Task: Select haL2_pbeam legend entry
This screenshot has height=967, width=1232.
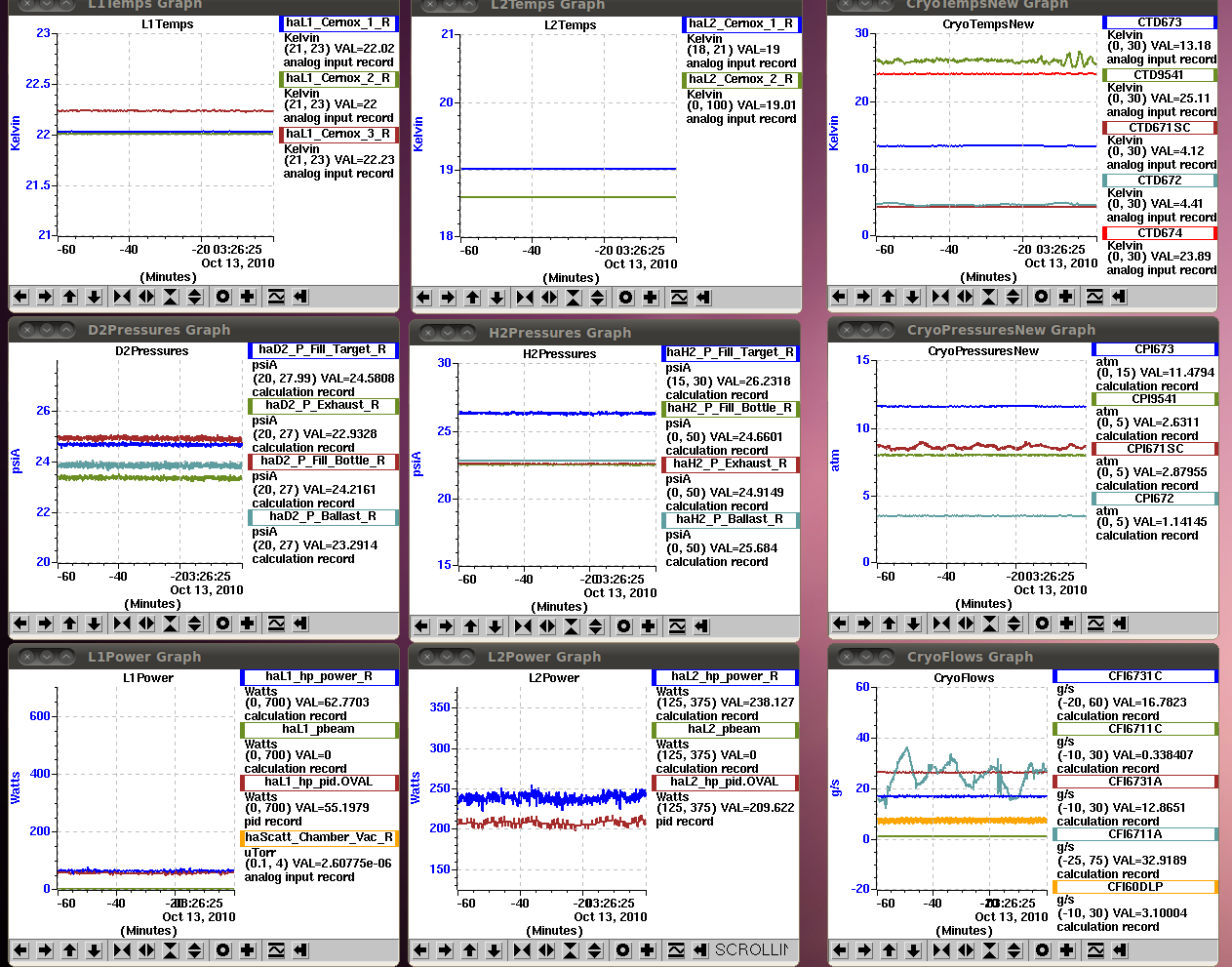Action: point(725,730)
